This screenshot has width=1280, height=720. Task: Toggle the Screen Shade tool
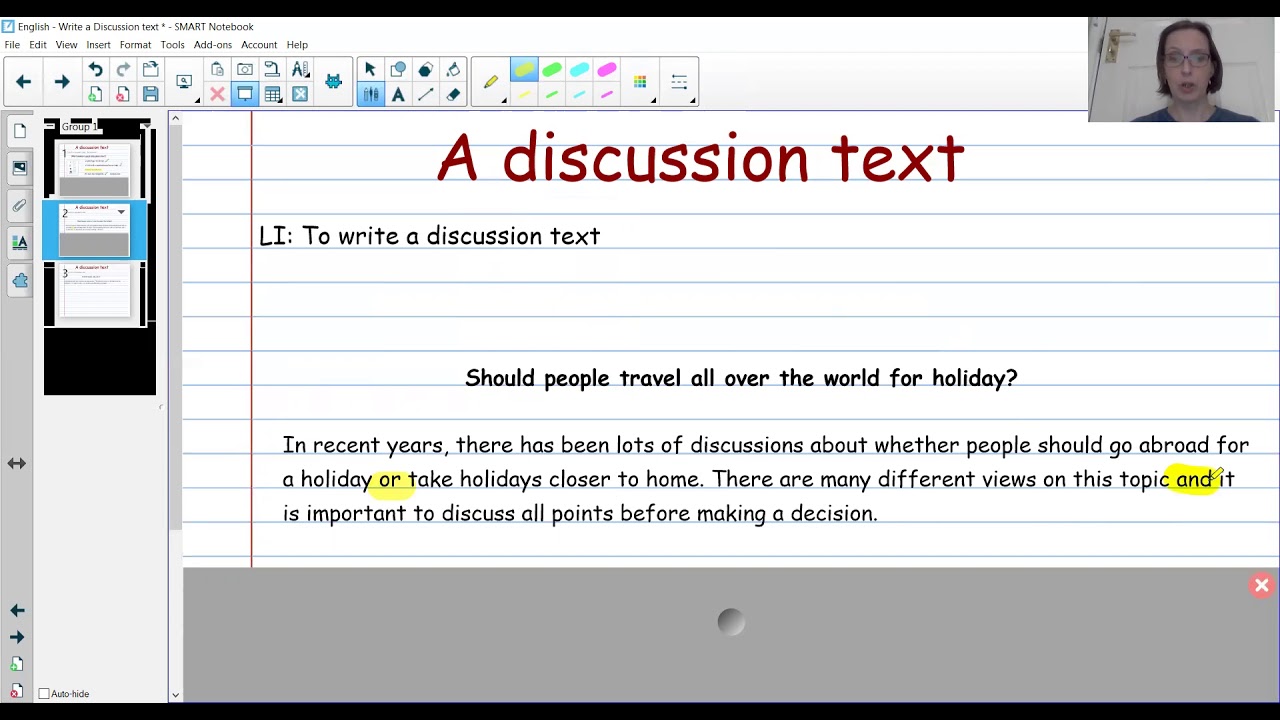pos(245,94)
